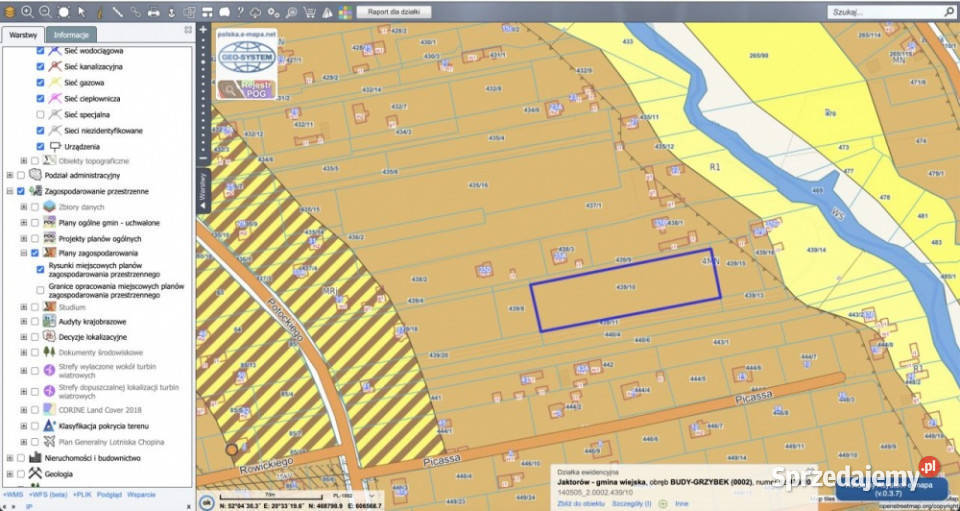
Task: Click the panel expand icon beside Informacje
Action: point(188,29)
